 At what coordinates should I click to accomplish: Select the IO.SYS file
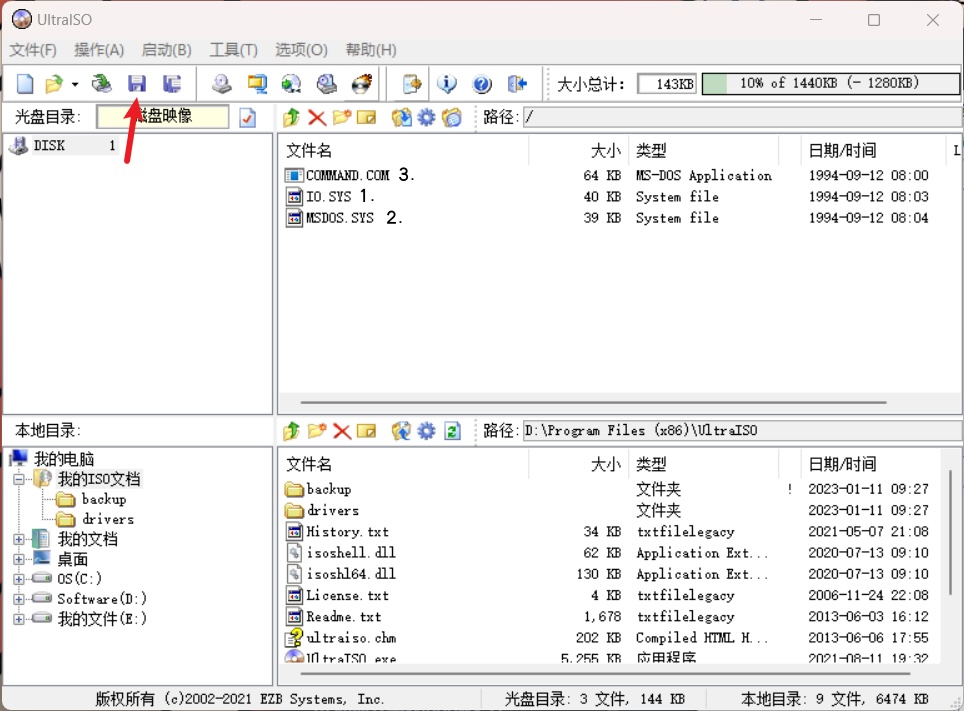(x=329, y=196)
